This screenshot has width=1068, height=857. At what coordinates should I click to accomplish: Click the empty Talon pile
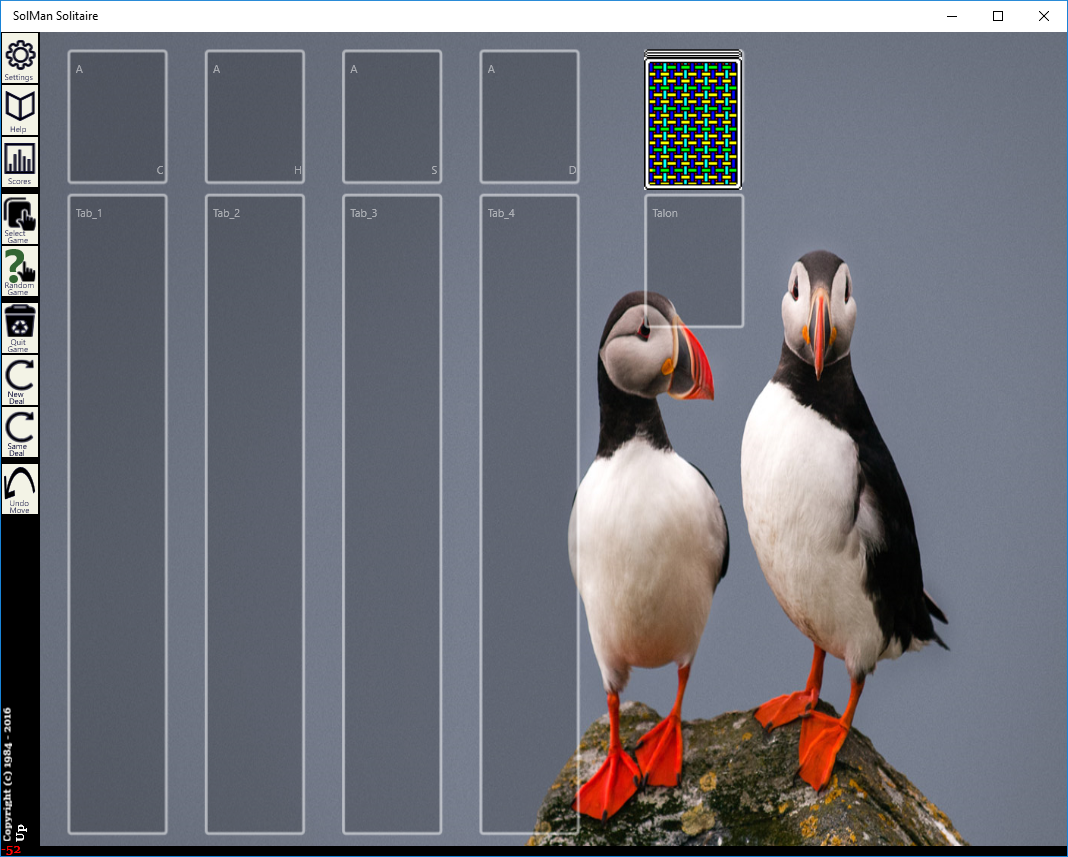[694, 260]
